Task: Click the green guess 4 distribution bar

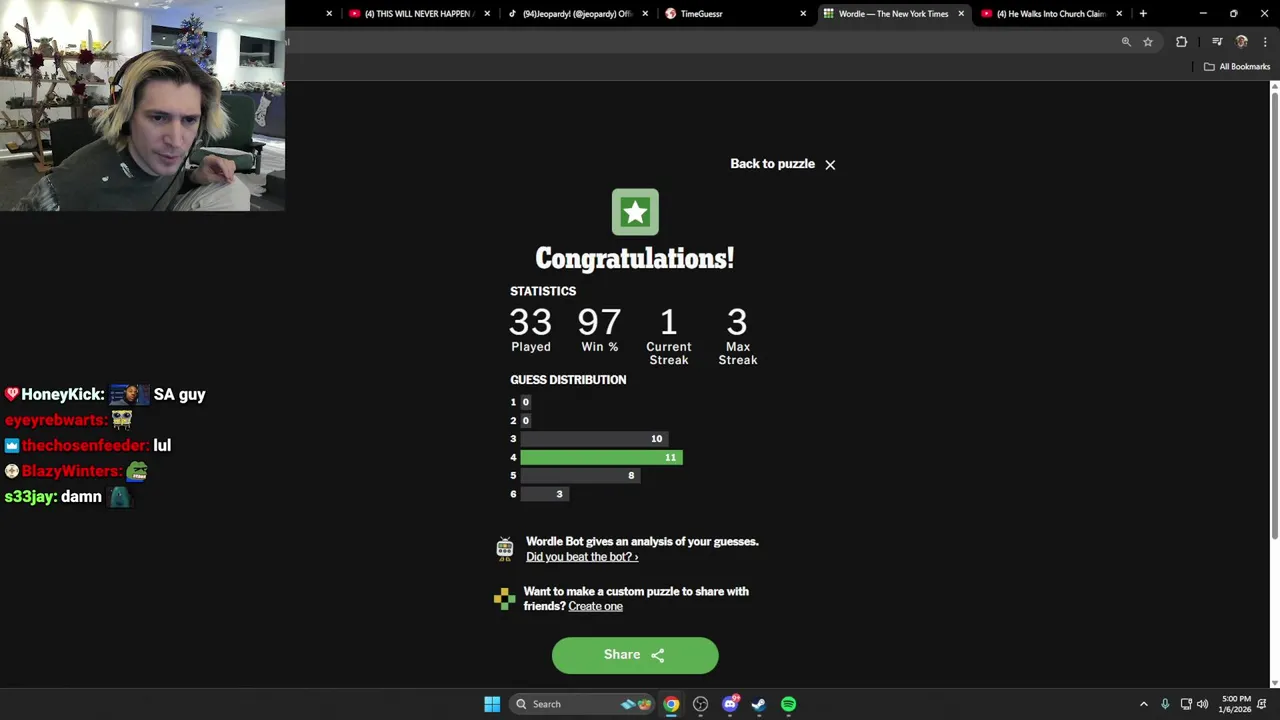Action: pos(601,457)
